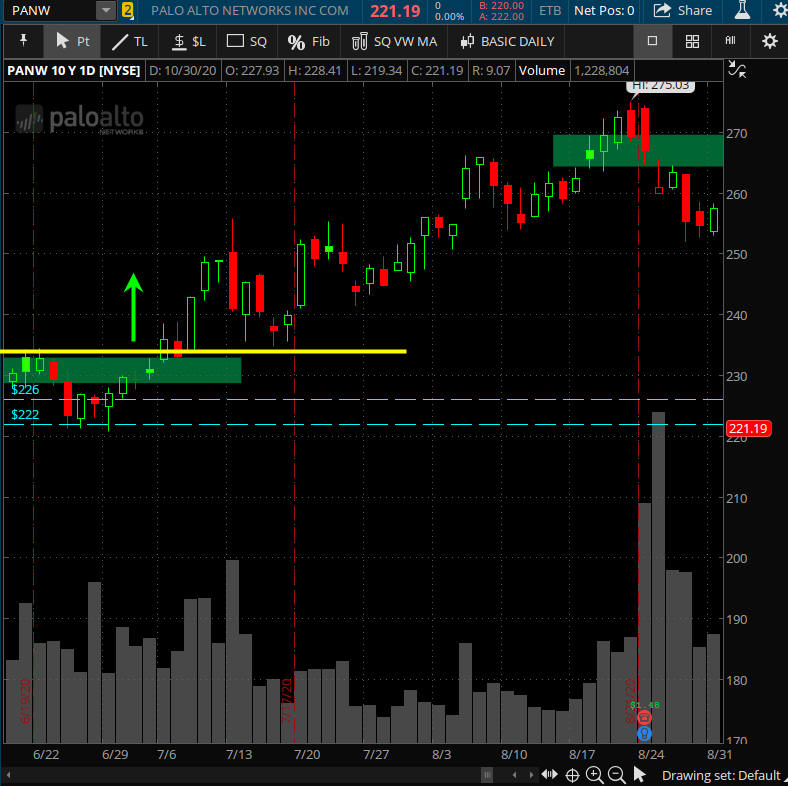Click the PANW symbol input field
788x786 pixels.
pyautogui.click(x=50, y=11)
